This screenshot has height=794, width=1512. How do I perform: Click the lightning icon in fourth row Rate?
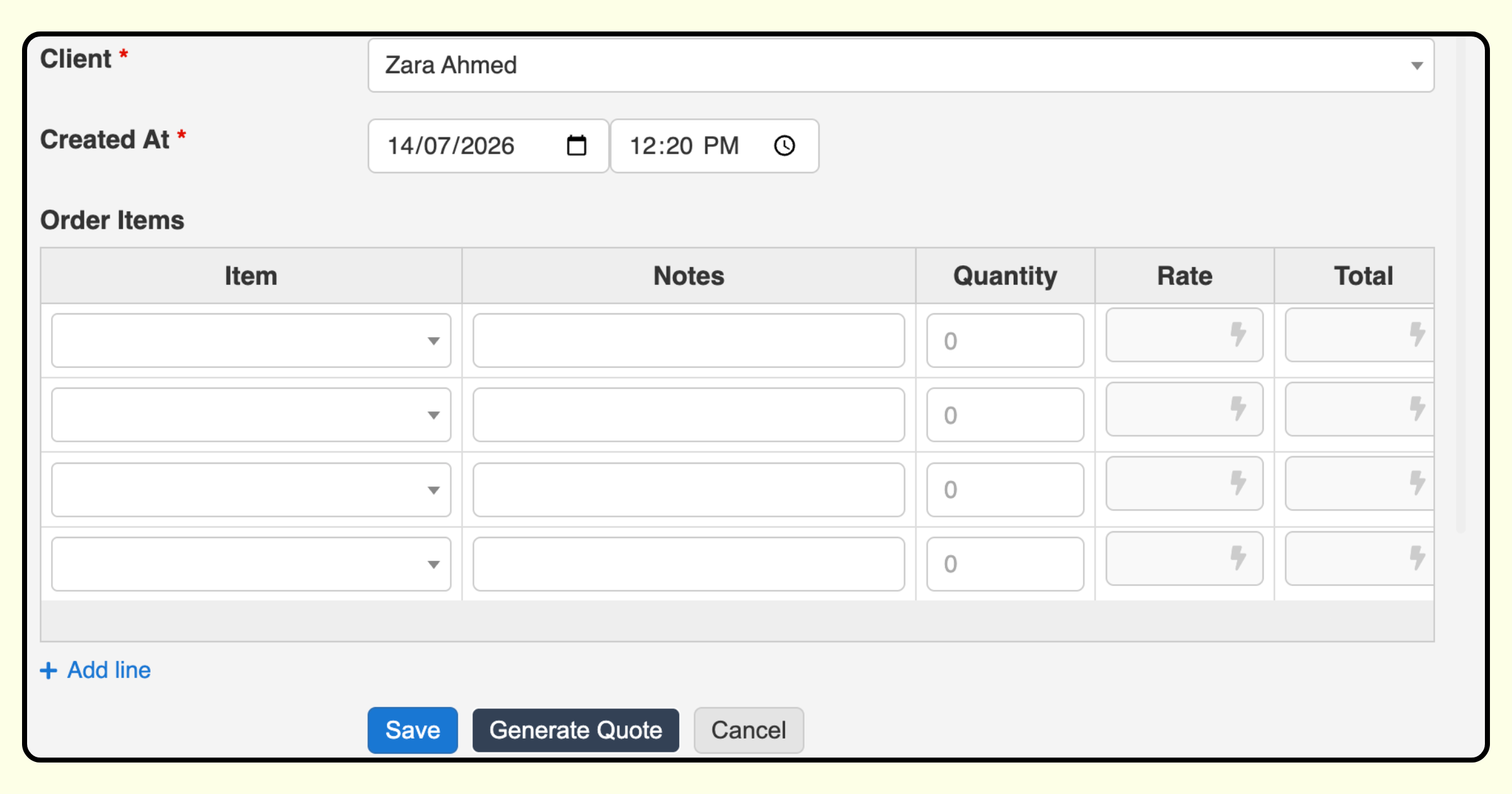pyautogui.click(x=1238, y=558)
